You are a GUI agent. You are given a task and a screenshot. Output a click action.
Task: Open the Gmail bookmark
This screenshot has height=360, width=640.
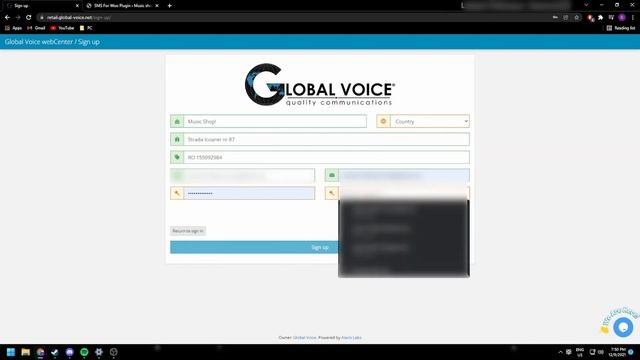click(36, 28)
